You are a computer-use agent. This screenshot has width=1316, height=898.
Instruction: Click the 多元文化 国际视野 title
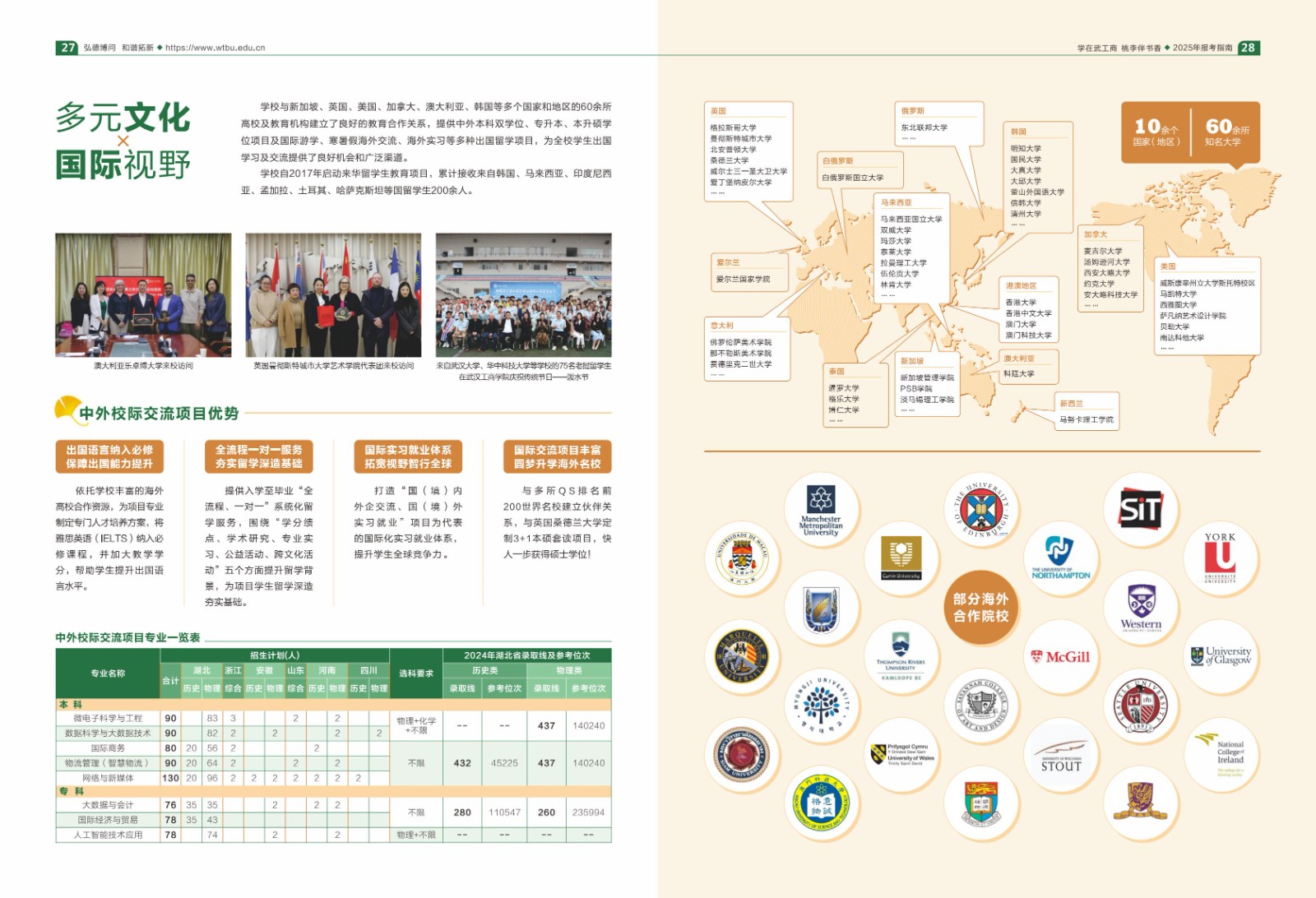[x=123, y=141]
